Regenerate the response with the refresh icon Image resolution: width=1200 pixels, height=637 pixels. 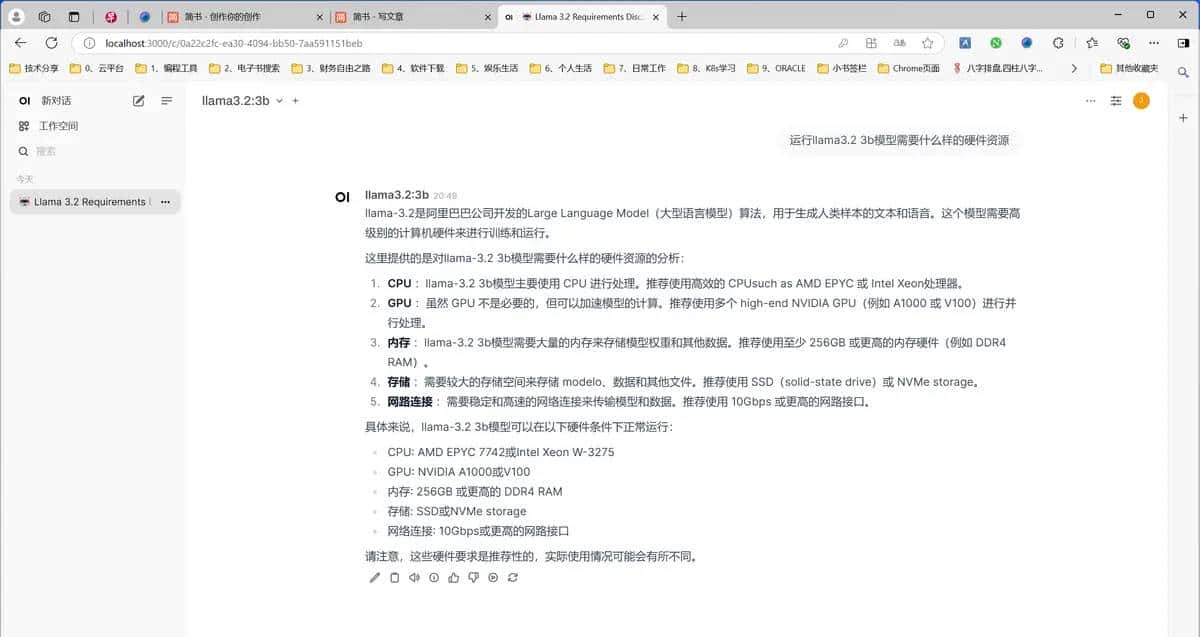[513, 577]
